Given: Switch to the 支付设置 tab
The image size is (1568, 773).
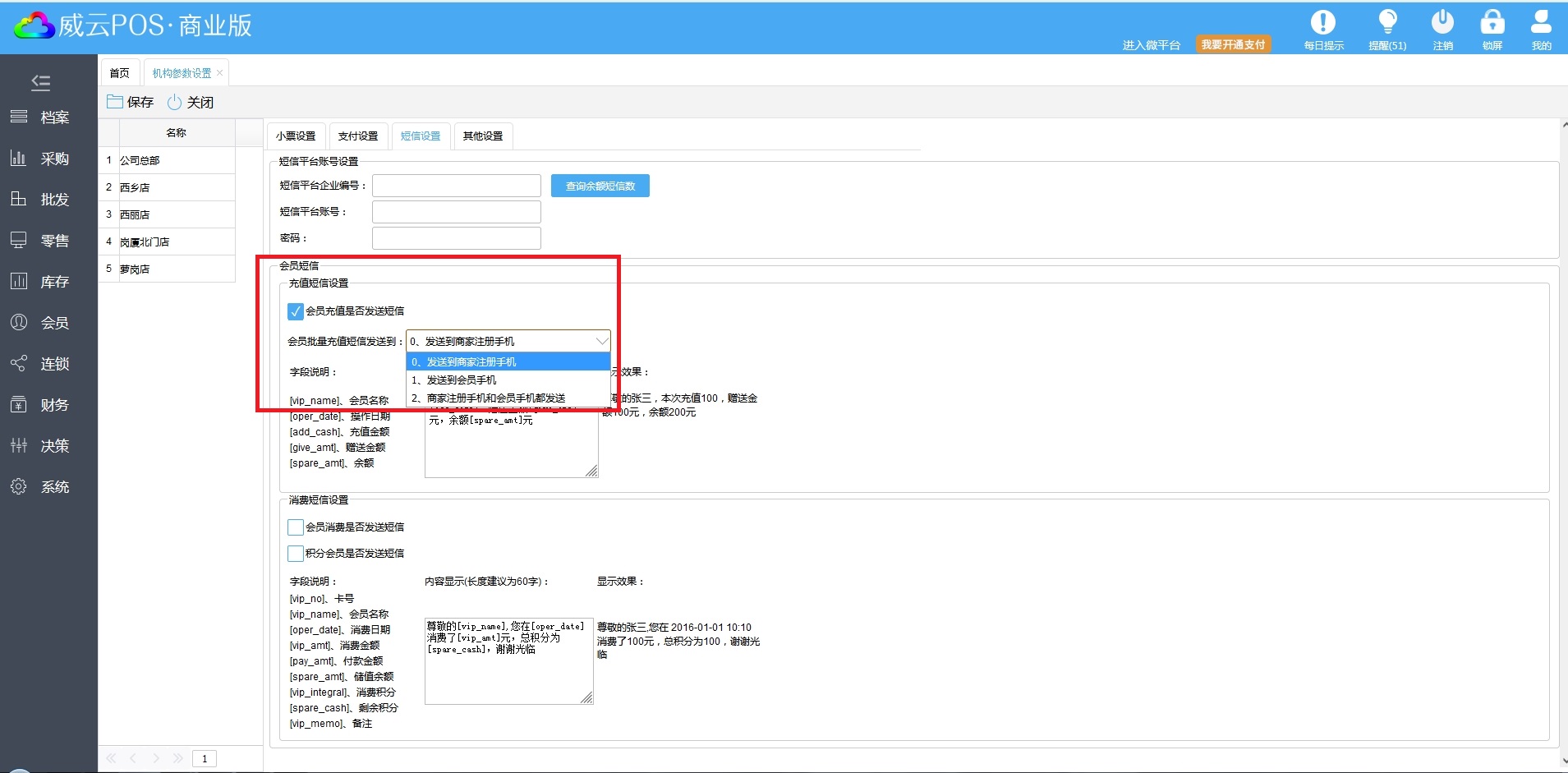Looking at the screenshot, I should [358, 136].
